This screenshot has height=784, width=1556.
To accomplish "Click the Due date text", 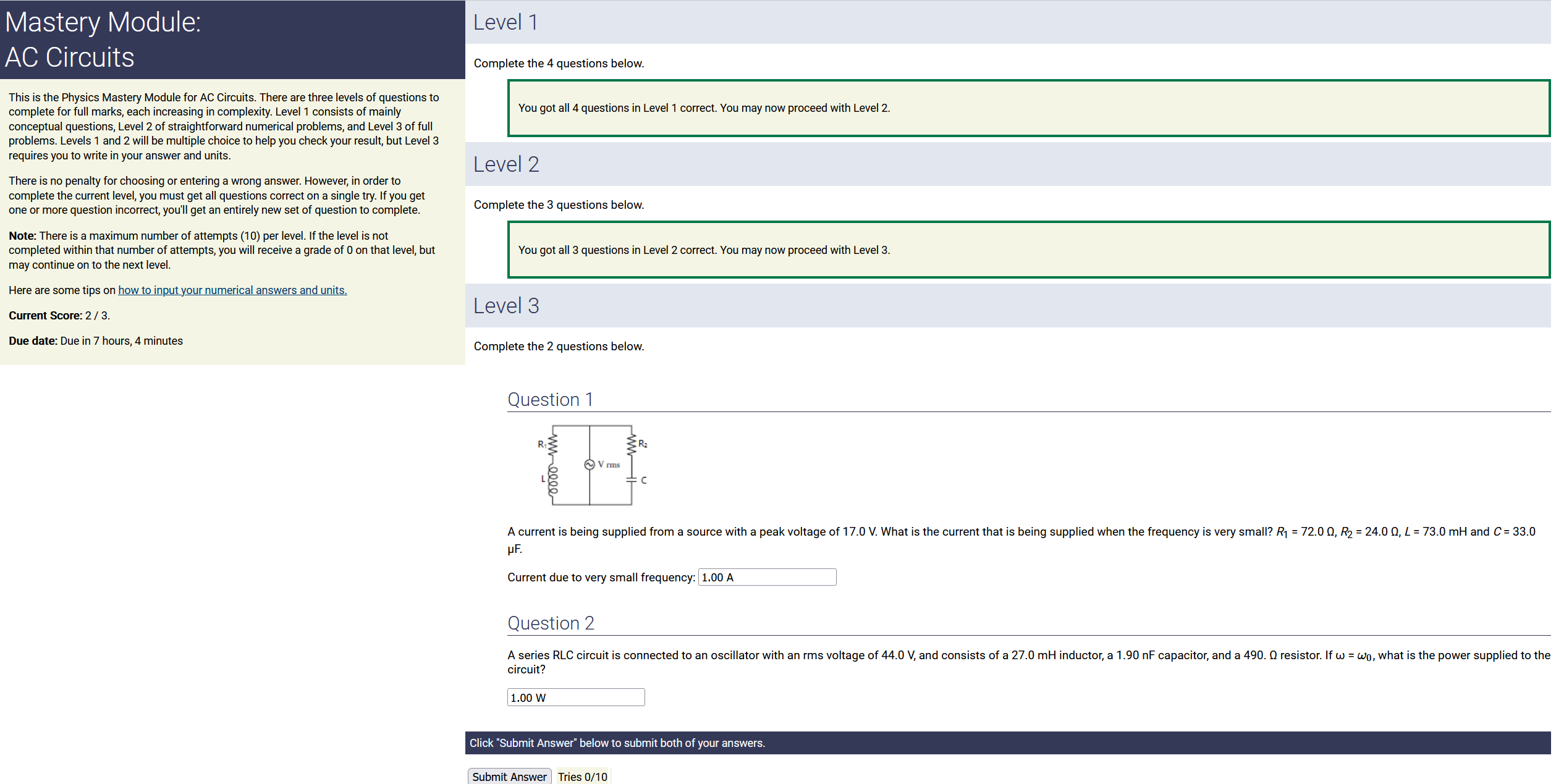I will coord(96,341).
